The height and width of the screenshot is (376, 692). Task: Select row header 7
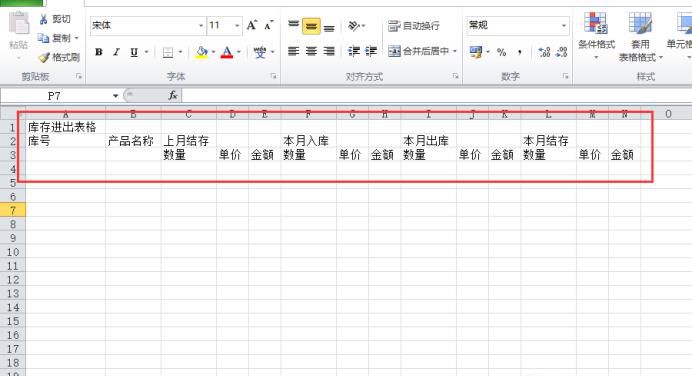coord(13,210)
